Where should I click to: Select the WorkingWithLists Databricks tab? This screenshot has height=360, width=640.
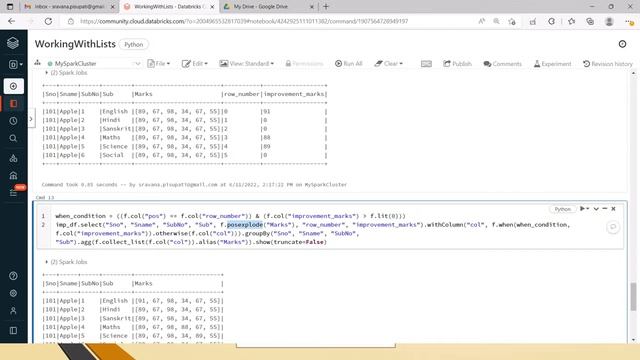169,7
